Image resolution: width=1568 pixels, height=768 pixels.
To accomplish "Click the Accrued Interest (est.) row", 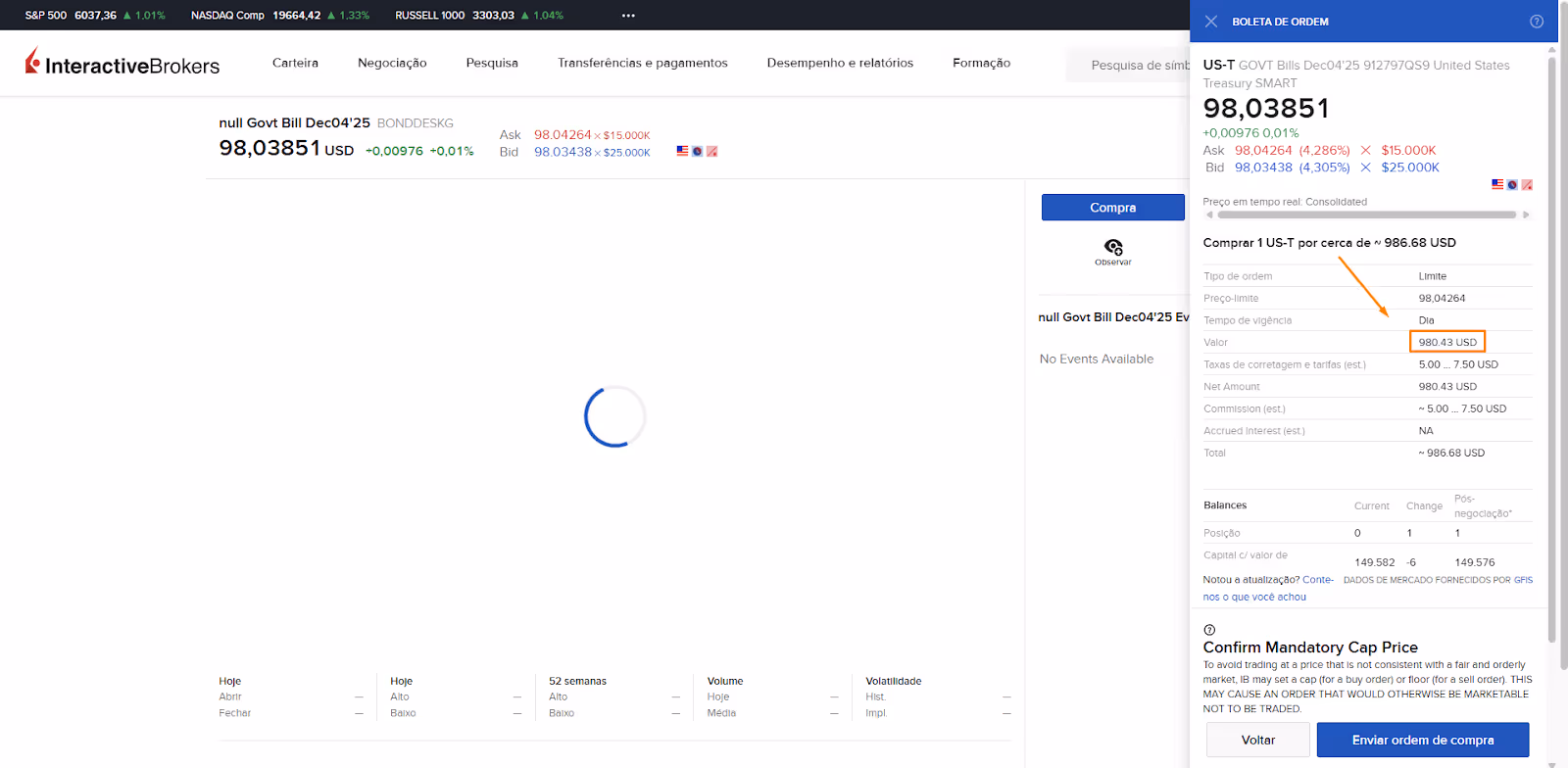I will pos(1367,431).
